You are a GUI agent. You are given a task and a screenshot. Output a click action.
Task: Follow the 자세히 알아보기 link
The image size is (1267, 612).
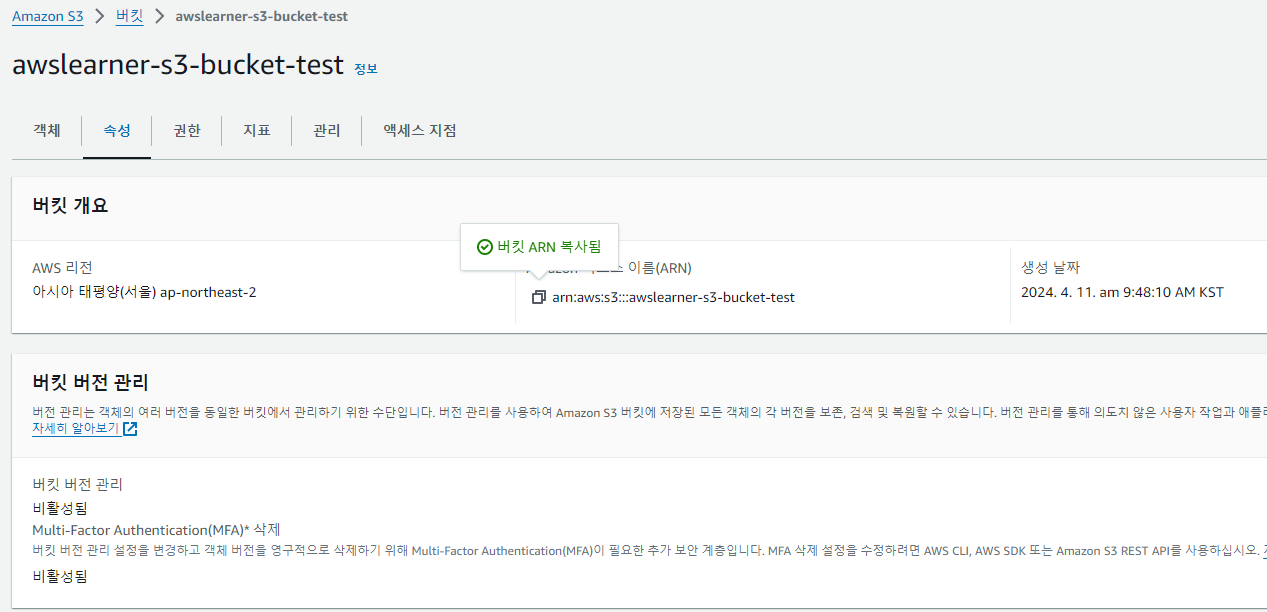click(x=75, y=429)
